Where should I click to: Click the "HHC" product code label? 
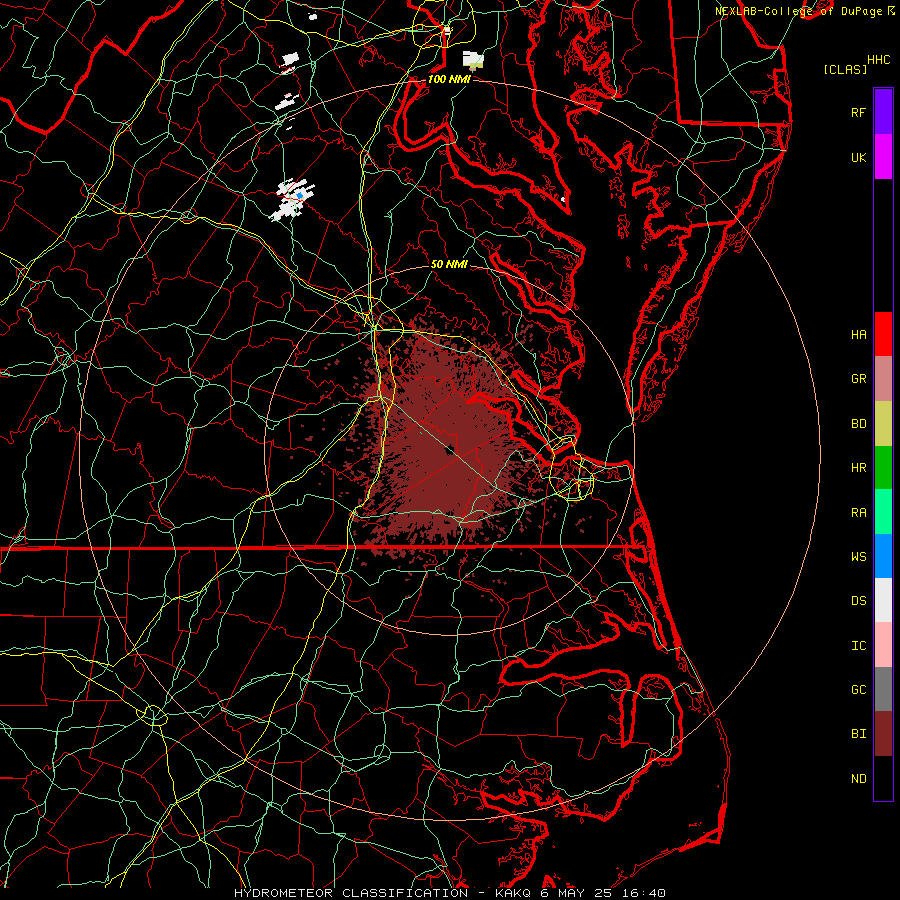click(x=879, y=60)
